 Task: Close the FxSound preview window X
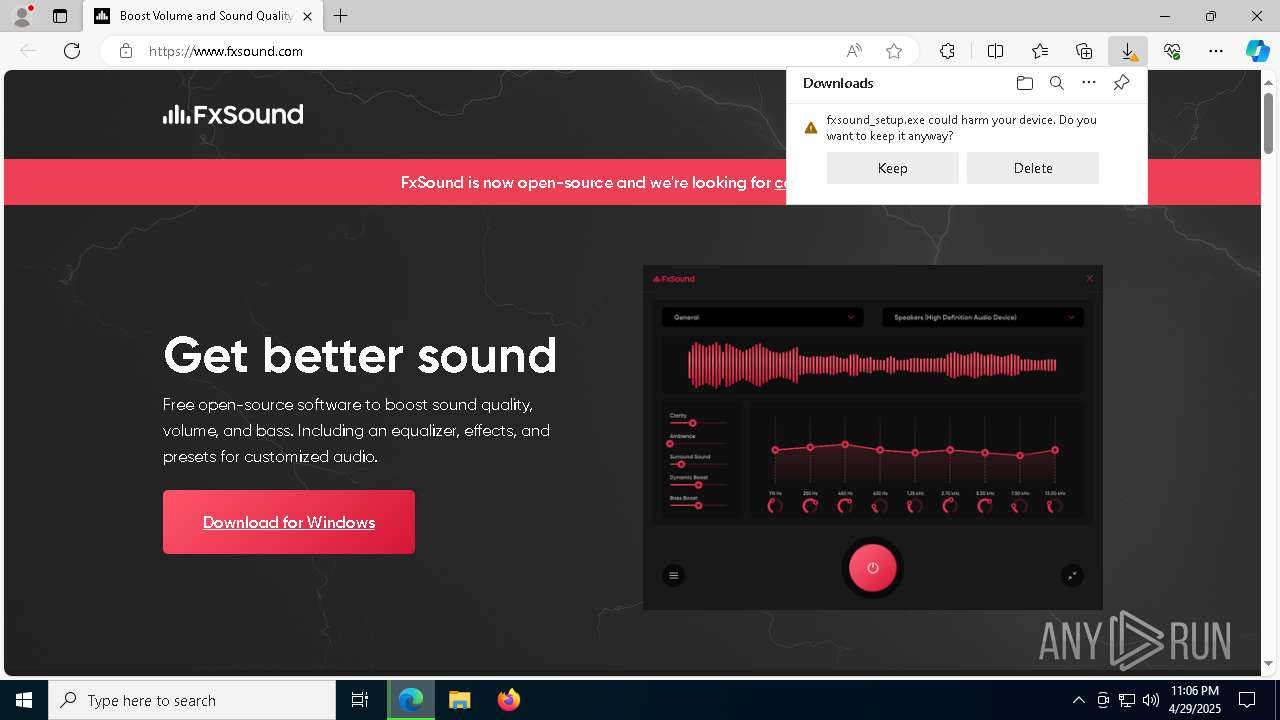click(1090, 279)
